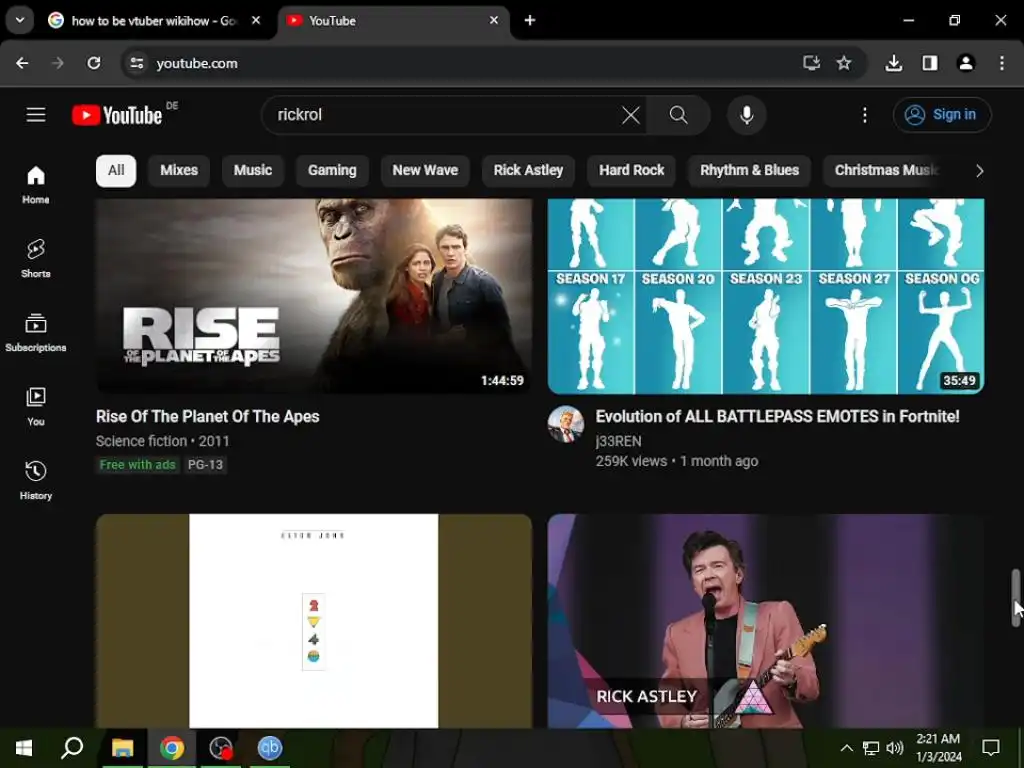Image resolution: width=1024 pixels, height=768 pixels.
Task: Click the magnifier search button
Action: click(679, 115)
